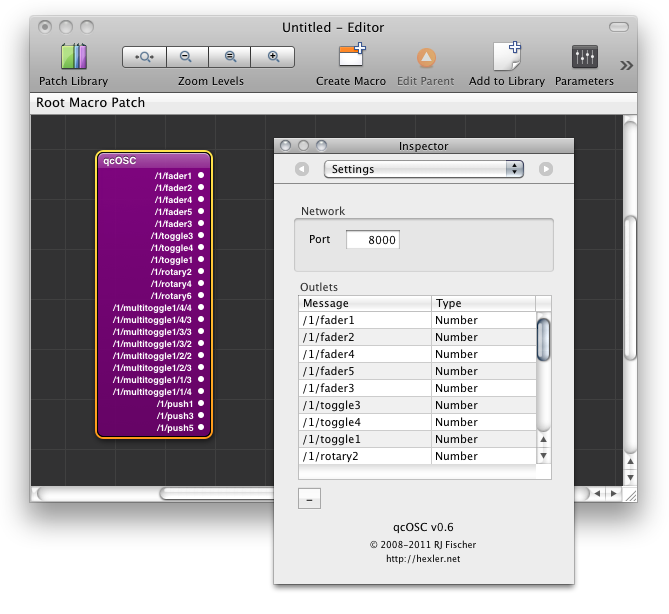Select the /1/fader4 row in Outlets
This screenshot has height=614, width=669.
pos(417,354)
